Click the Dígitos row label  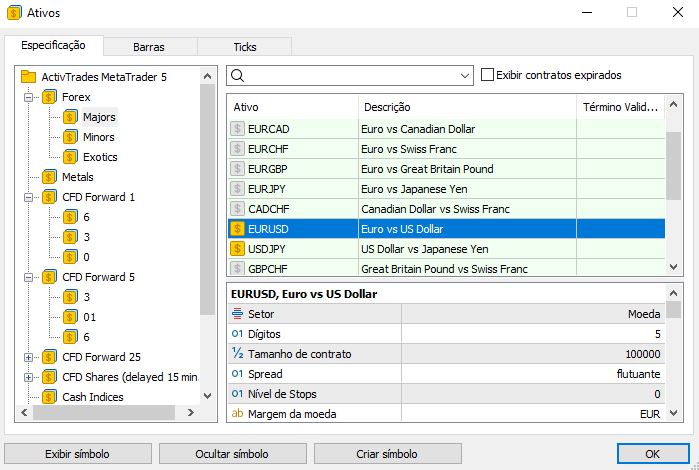[x=264, y=334]
